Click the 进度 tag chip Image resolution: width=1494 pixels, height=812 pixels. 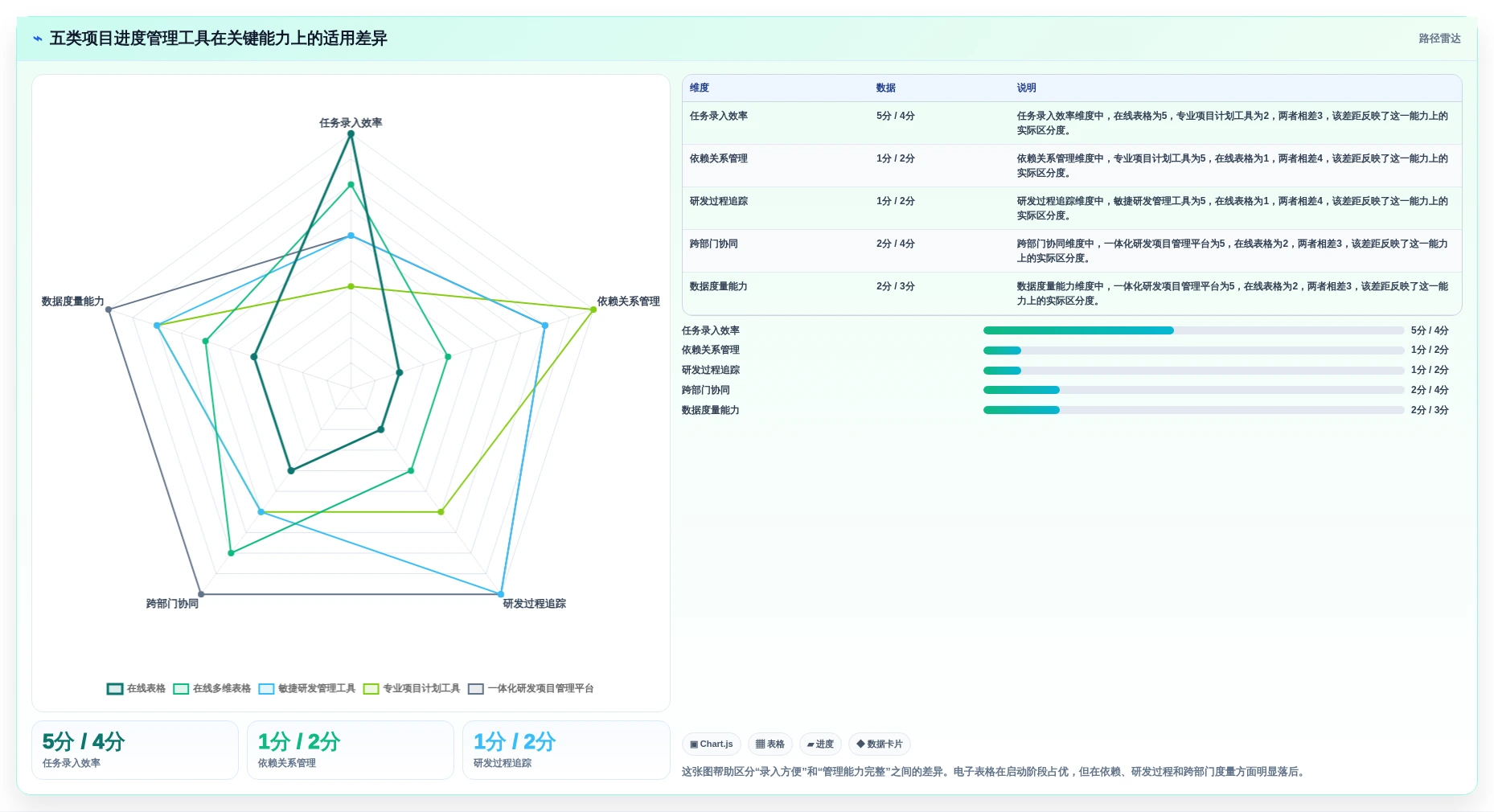[820, 744]
